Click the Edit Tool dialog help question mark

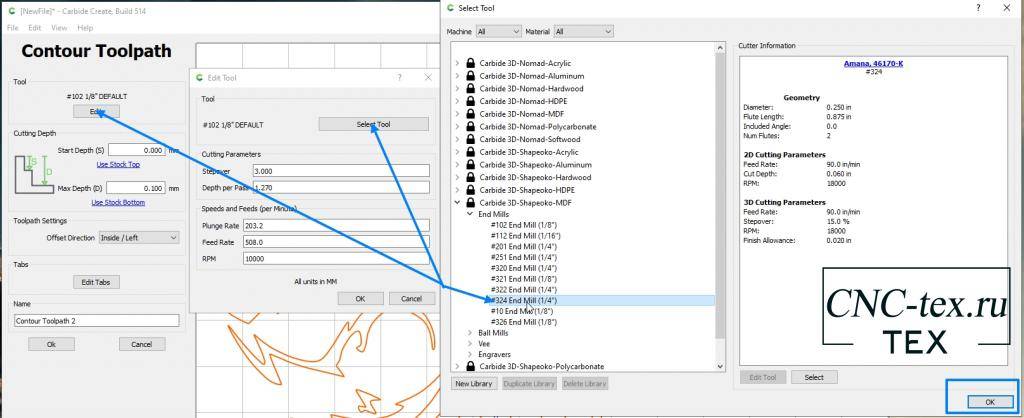click(399, 77)
